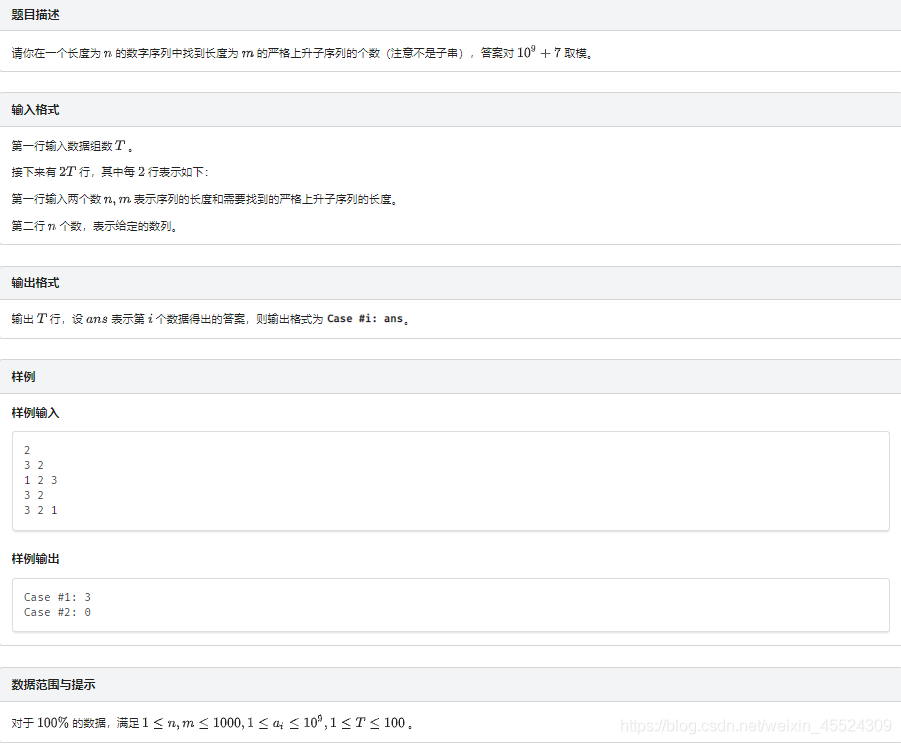Click the 输入格式 section heading
This screenshot has width=901, height=744.
35,110
